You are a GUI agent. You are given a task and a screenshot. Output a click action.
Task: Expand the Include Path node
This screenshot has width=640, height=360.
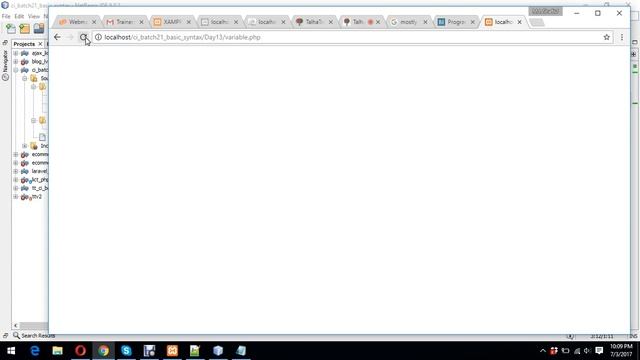[x=24, y=146]
